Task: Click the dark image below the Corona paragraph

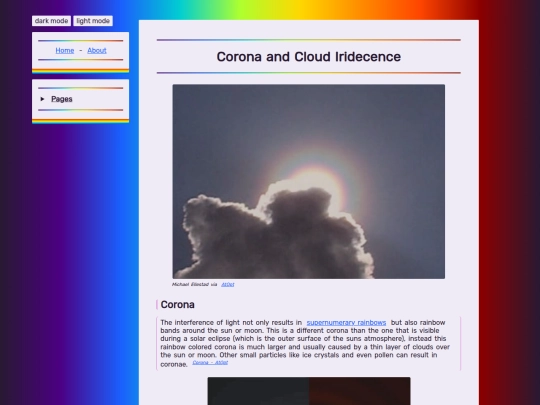Action: coord(309,391)
